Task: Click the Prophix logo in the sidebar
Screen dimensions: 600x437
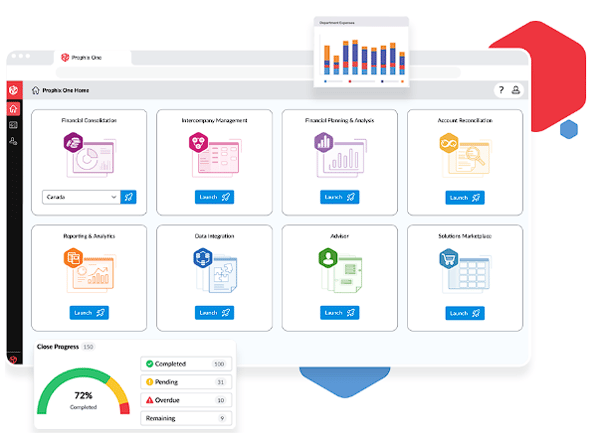Action: click(14, 89)
